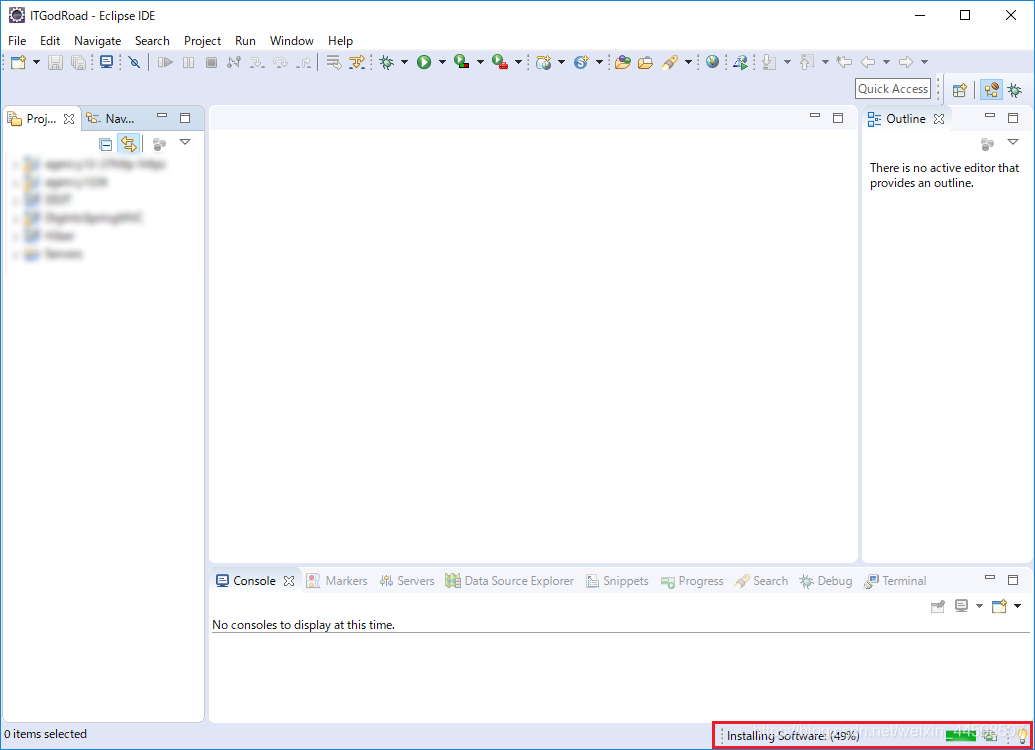Open the Run configurations dropdown arrow
Image resolution: width=1035 pixels, height=750 pixels.
pos(442,62)
